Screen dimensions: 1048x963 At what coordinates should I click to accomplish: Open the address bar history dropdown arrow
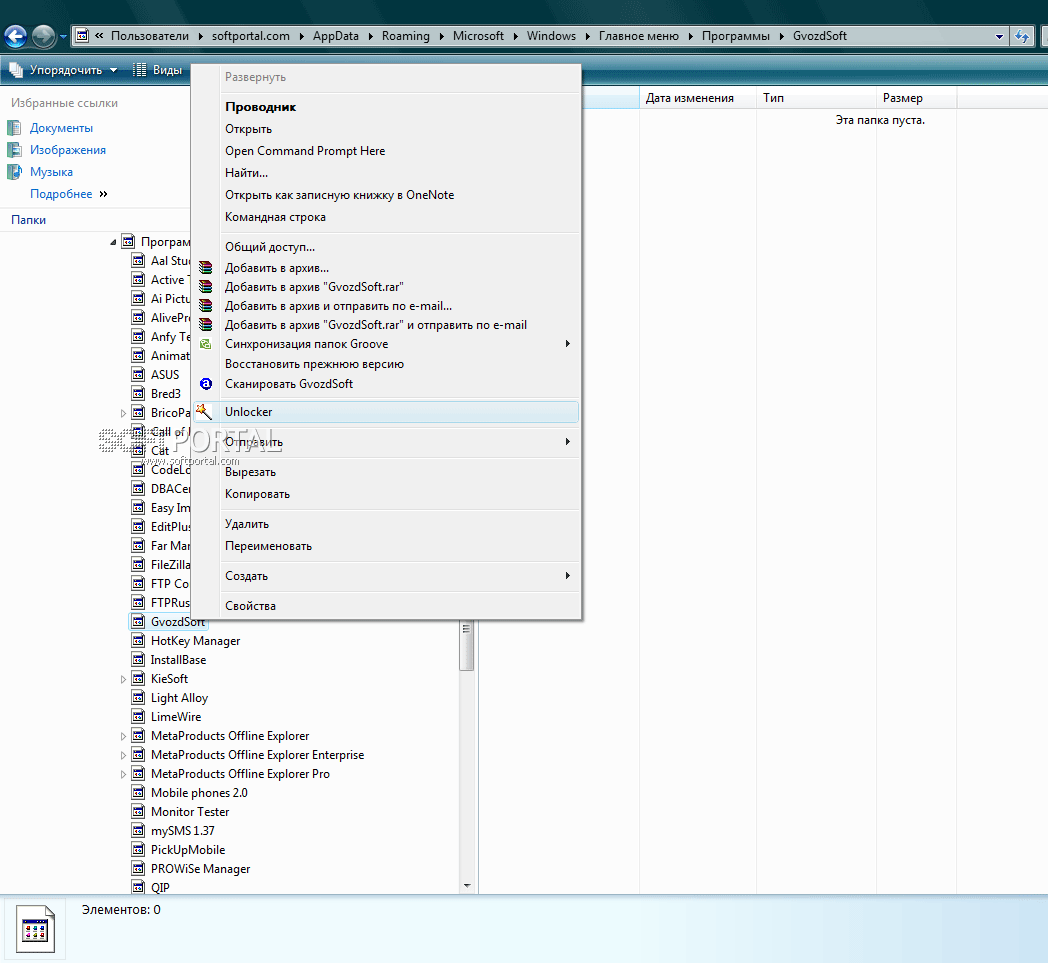[x=999, y=37]
